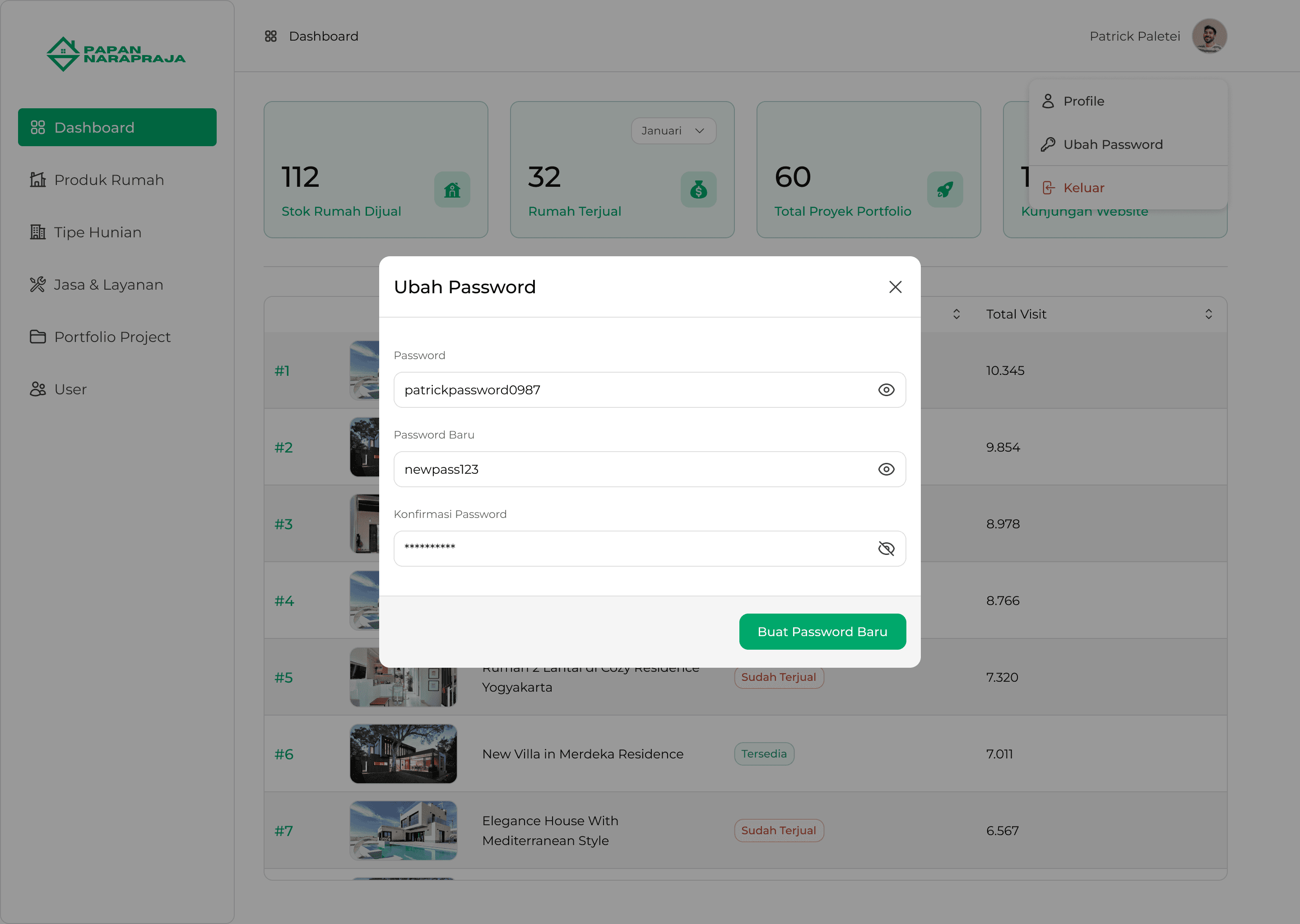1300x924 pixels.
Task: Close the Ubah Password dialog
Action: click(x=895, y=287)
